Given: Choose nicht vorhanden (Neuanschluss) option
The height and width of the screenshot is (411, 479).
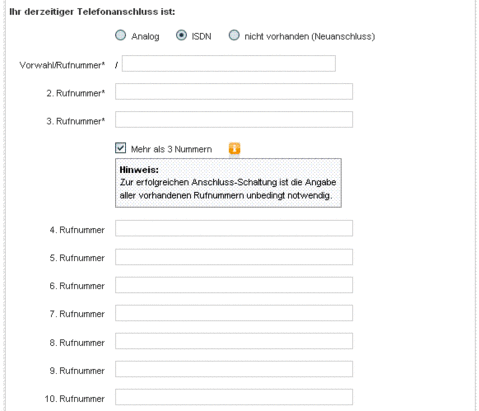Looking at the screenshot, I should (234, 35).
